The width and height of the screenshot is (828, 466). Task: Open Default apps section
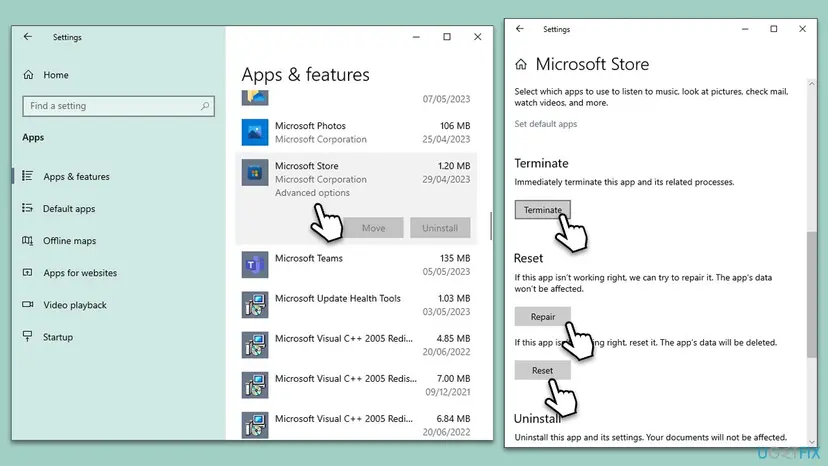tap(69, 209)
